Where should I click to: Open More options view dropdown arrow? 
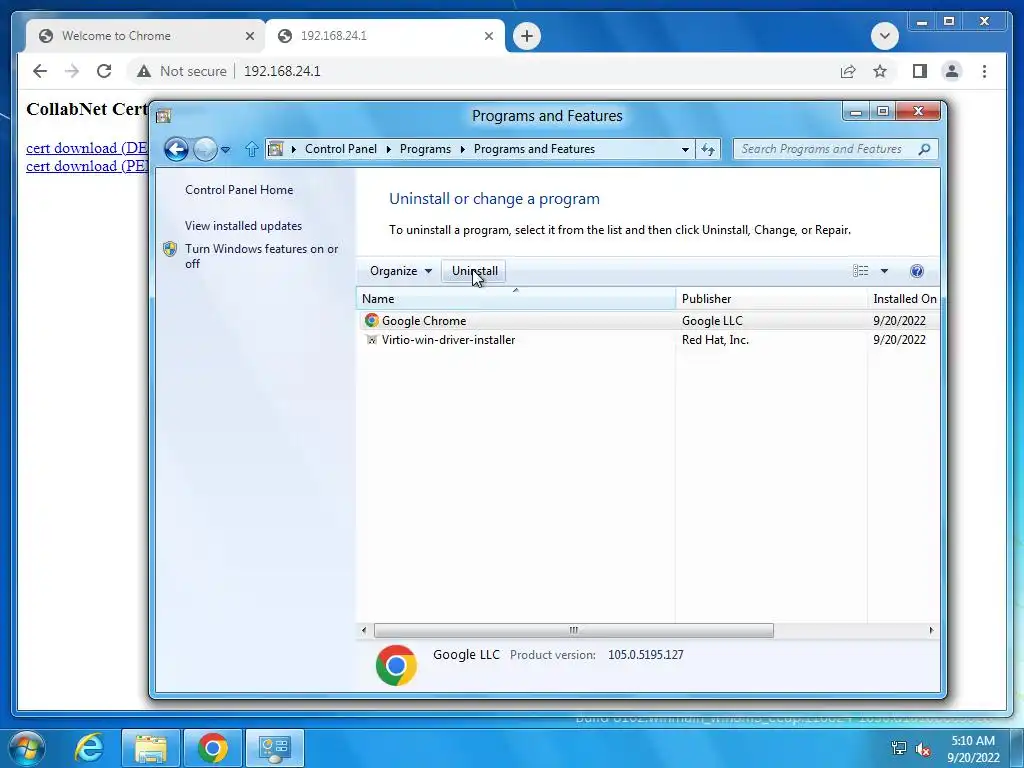[x=884, y=271]
